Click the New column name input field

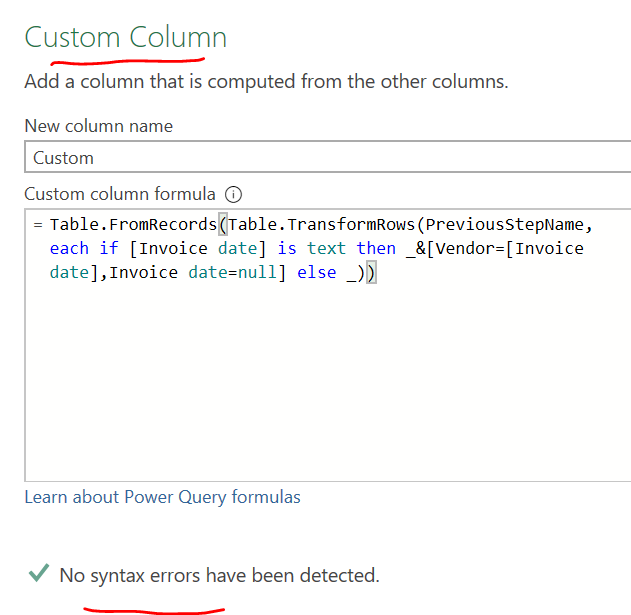click(x=328, y=157)
